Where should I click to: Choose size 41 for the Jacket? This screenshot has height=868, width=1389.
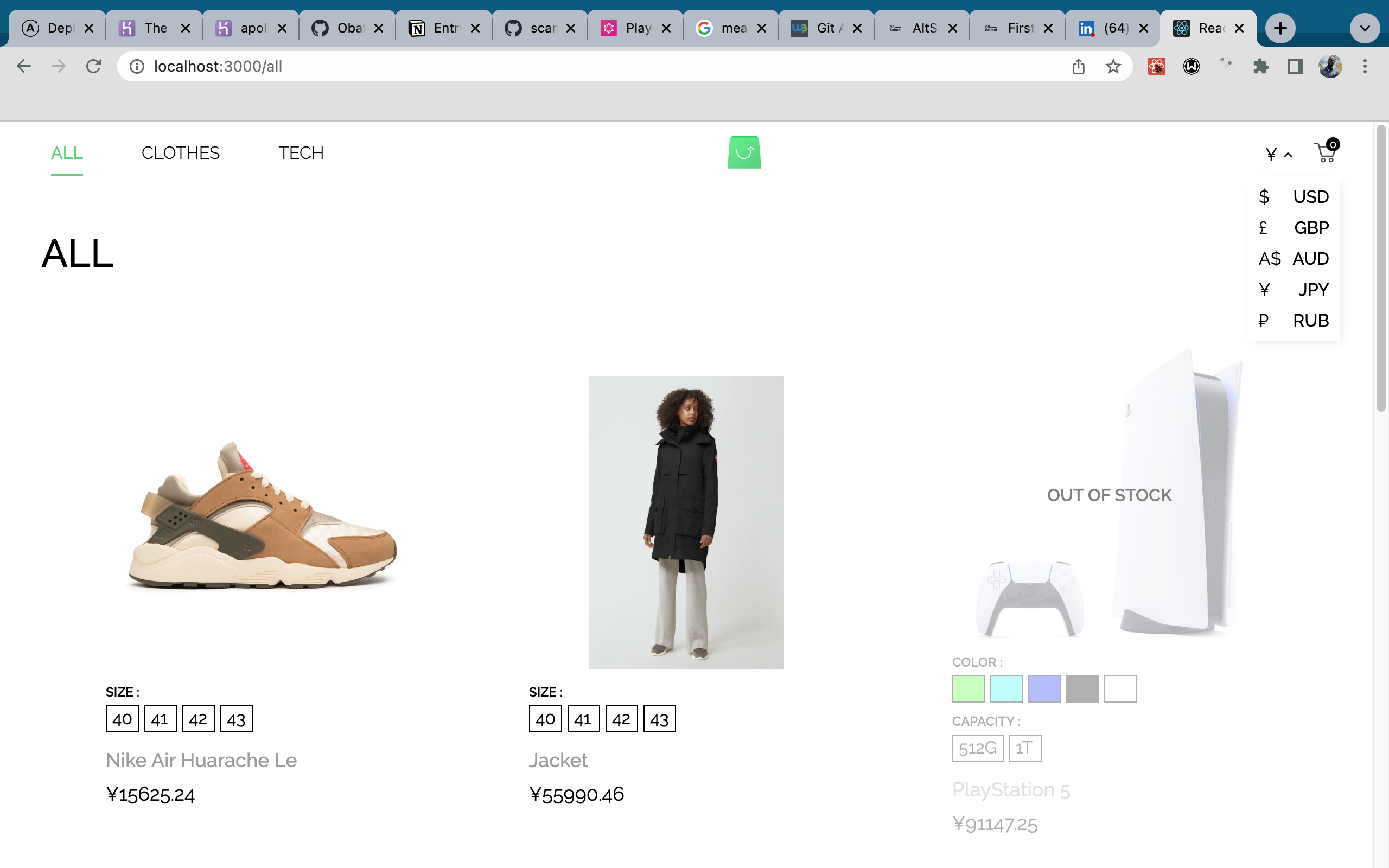tap(583, 719)
